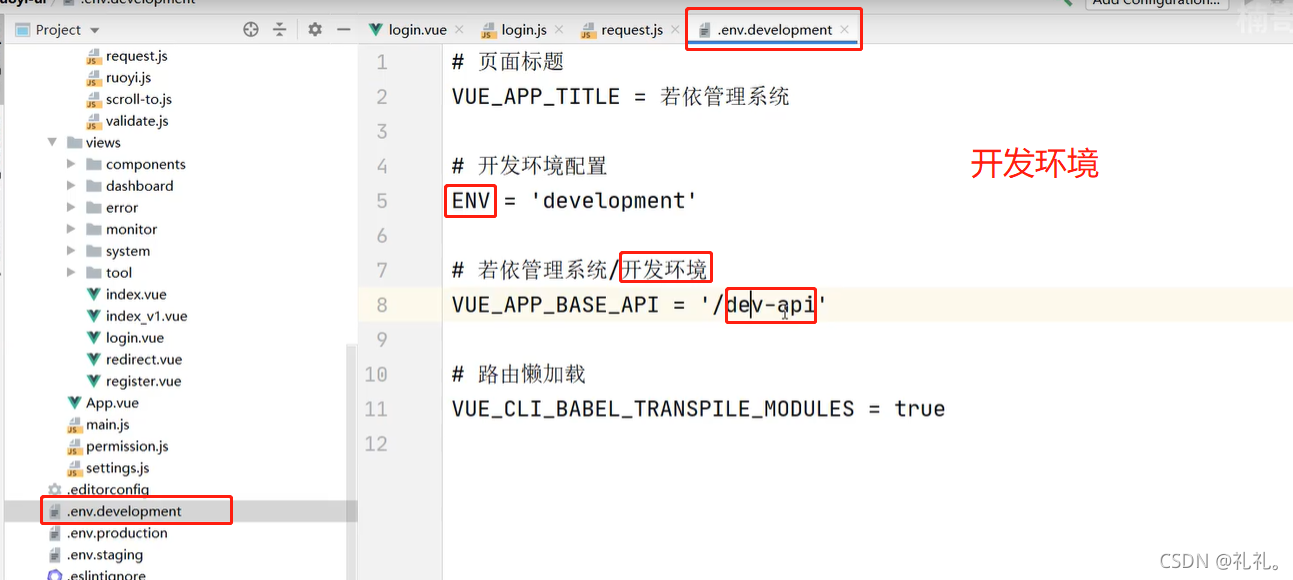Click the VUE_APP_BASE_API text on line 8
1293x580 pixels.
[556, 305]
